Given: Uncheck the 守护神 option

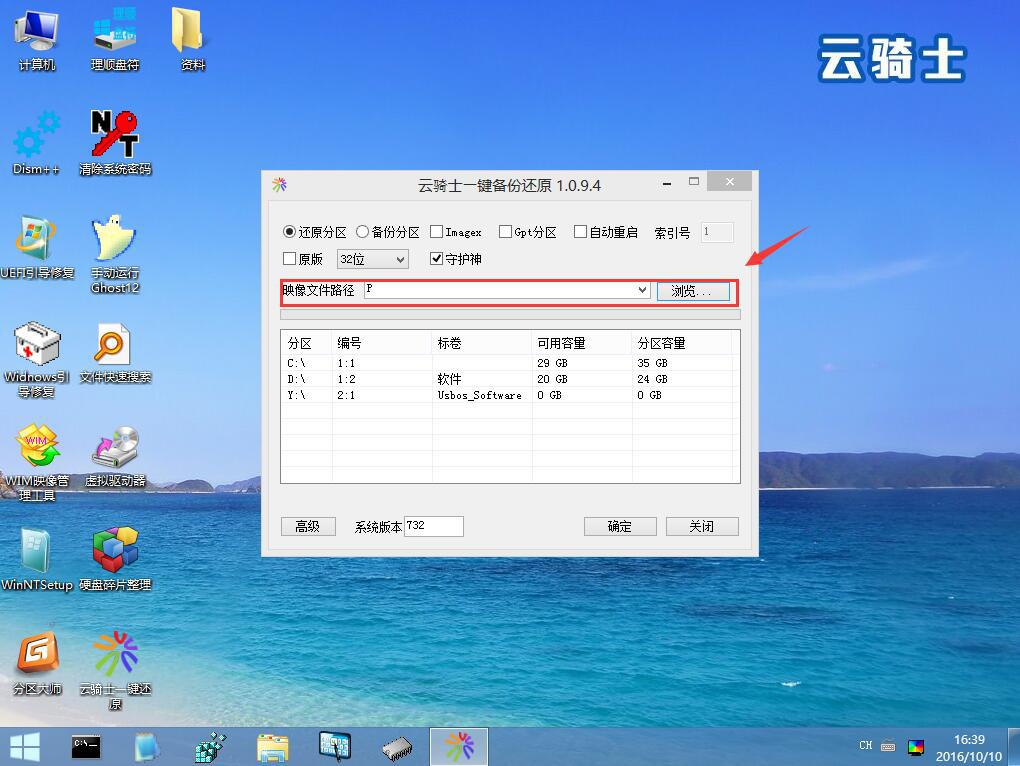Looking at the screenshot, I should (x=437, y=258).
